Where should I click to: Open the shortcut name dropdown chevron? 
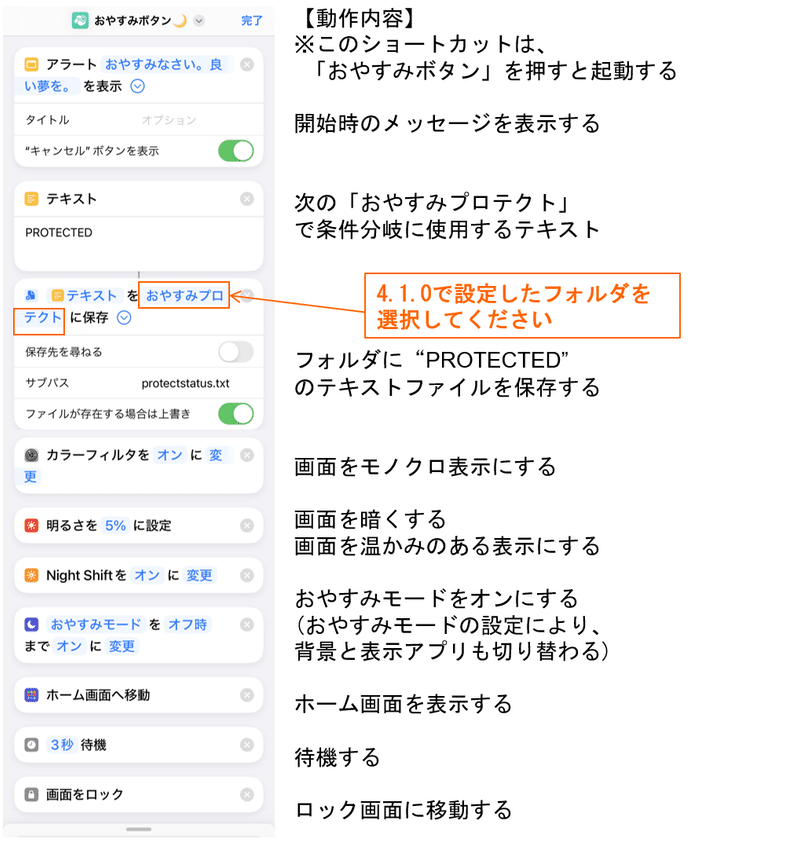click(199, 21)
